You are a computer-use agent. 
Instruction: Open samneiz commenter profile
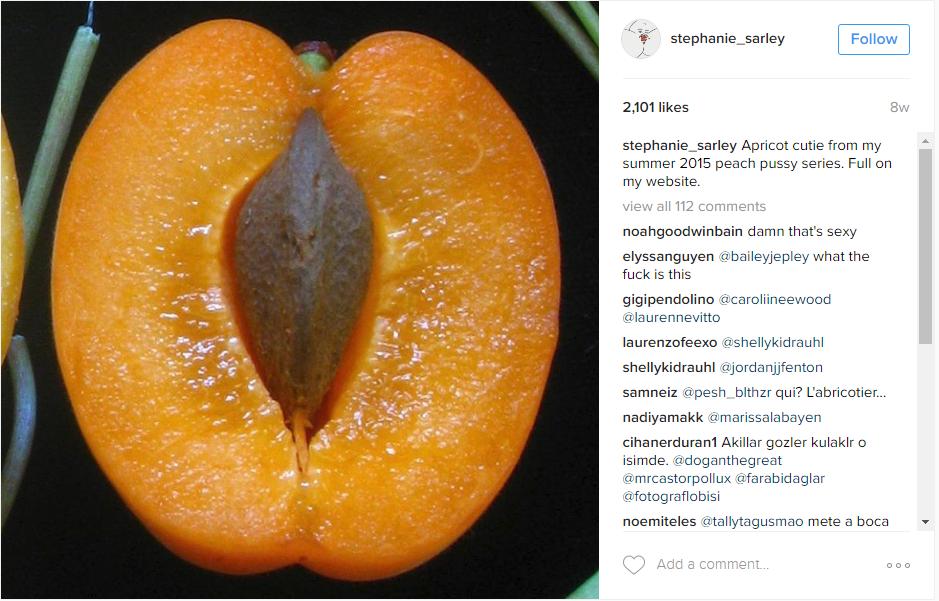coord(649,393)
